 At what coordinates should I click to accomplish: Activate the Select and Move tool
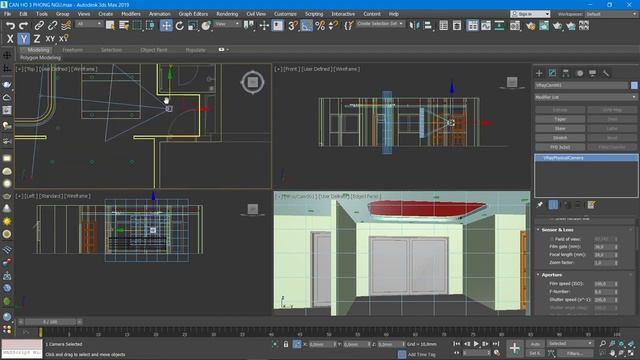pos(166,26)
